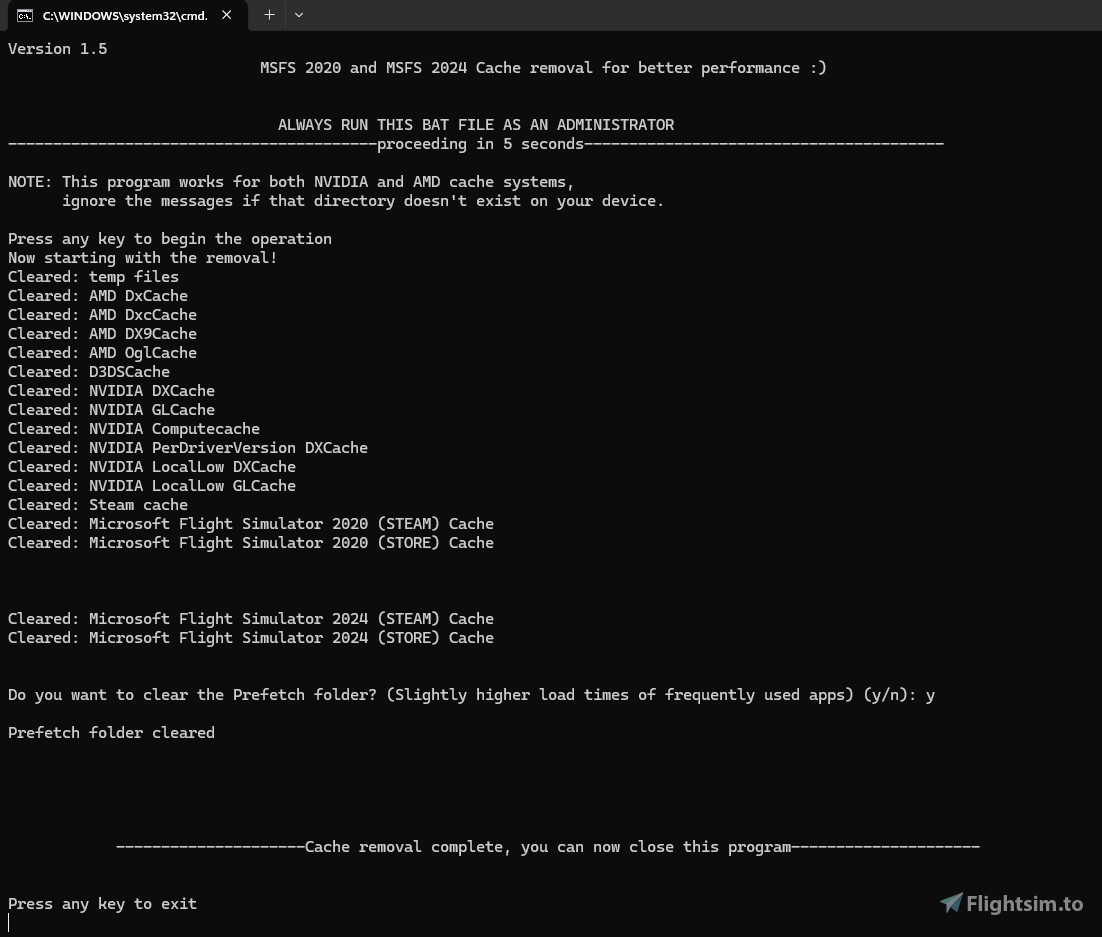The image size is (1102, 937).
Task: Place the cursor at the blinking terminal prompt
Action: pos(9,922)
